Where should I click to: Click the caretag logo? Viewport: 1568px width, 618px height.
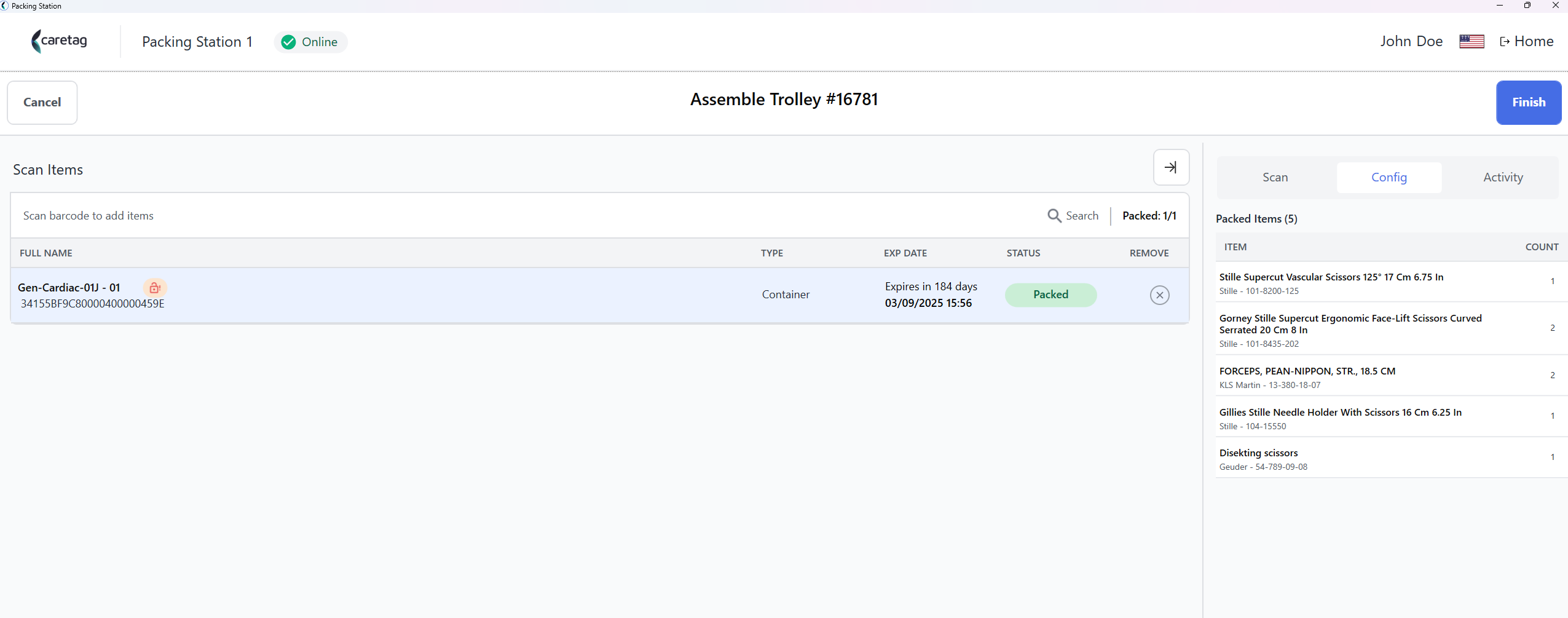click(x=59, y=41)
